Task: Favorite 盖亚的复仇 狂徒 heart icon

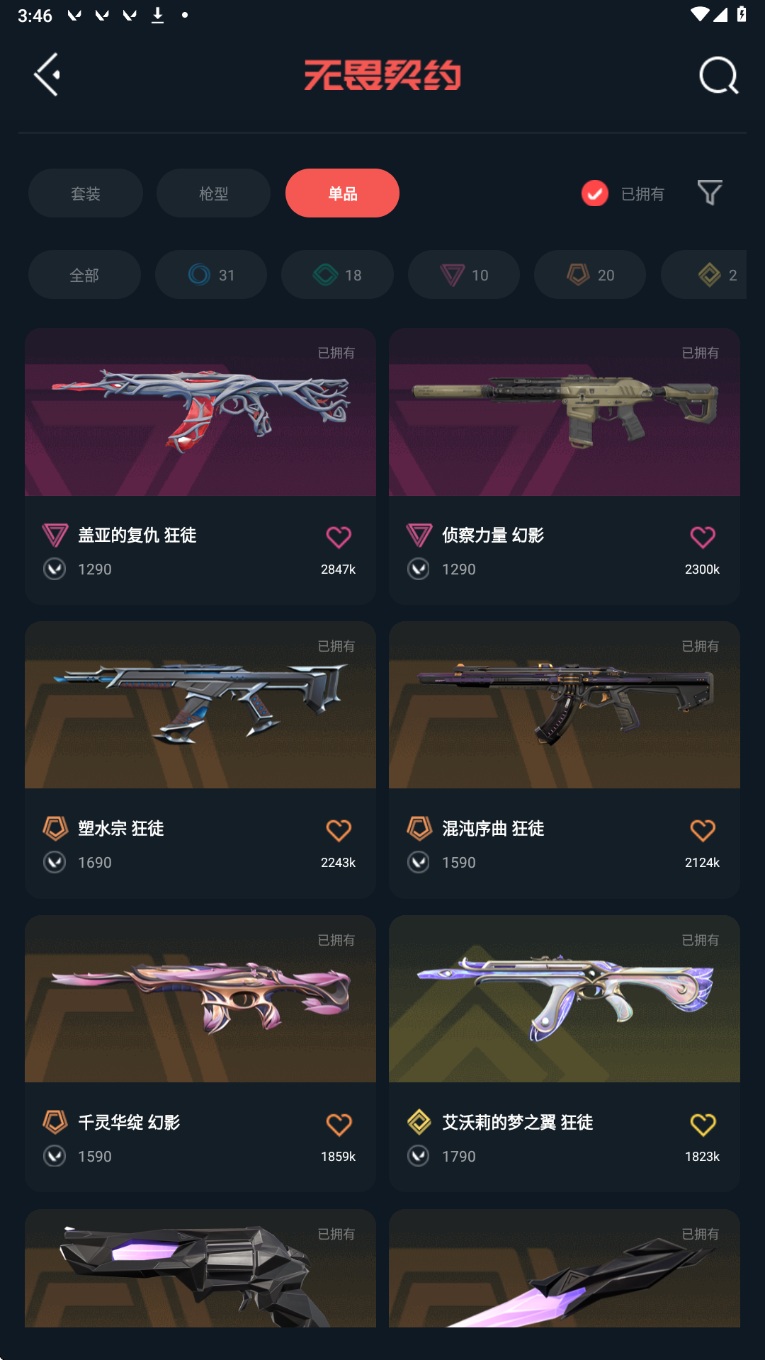Action: [x=339, y=537]
